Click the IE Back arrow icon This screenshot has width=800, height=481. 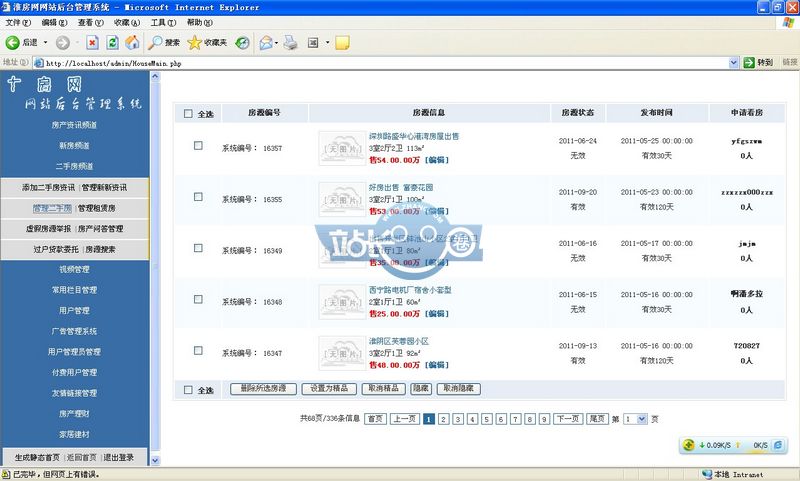tap(12, 43)
